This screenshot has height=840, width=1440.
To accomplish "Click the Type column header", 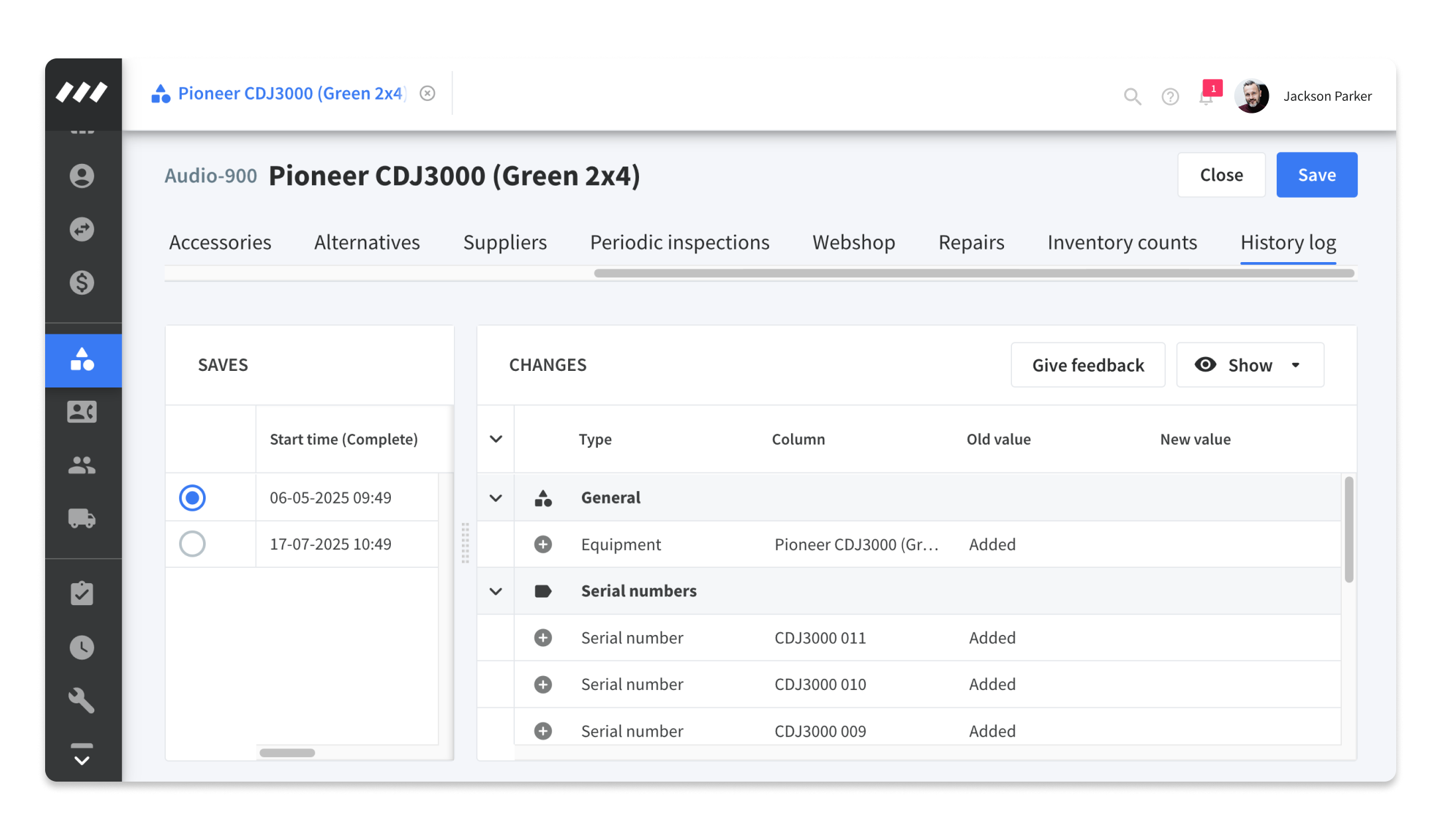I will [595, 439].
